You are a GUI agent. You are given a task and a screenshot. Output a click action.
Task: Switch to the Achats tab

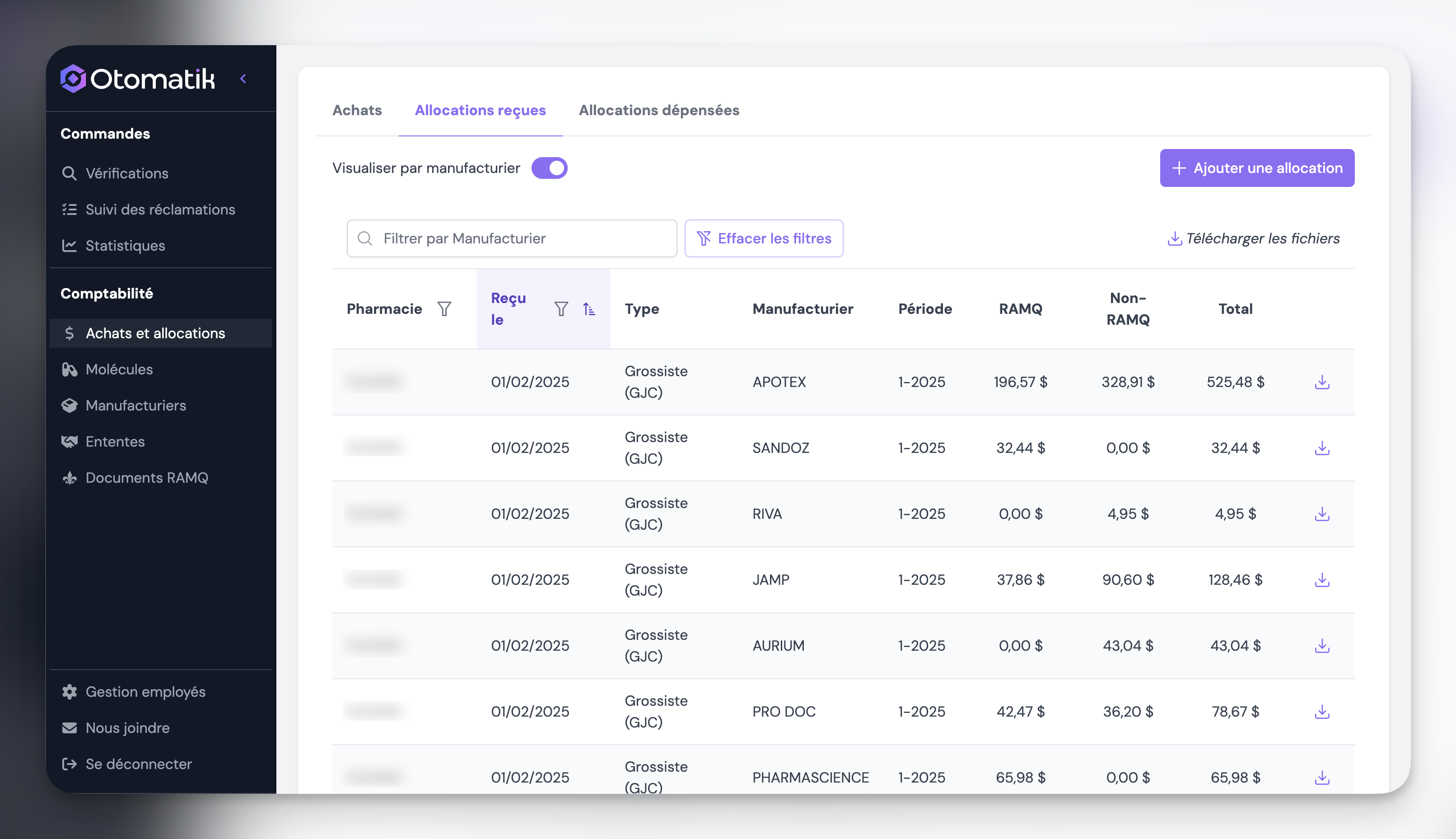point(357,110)
